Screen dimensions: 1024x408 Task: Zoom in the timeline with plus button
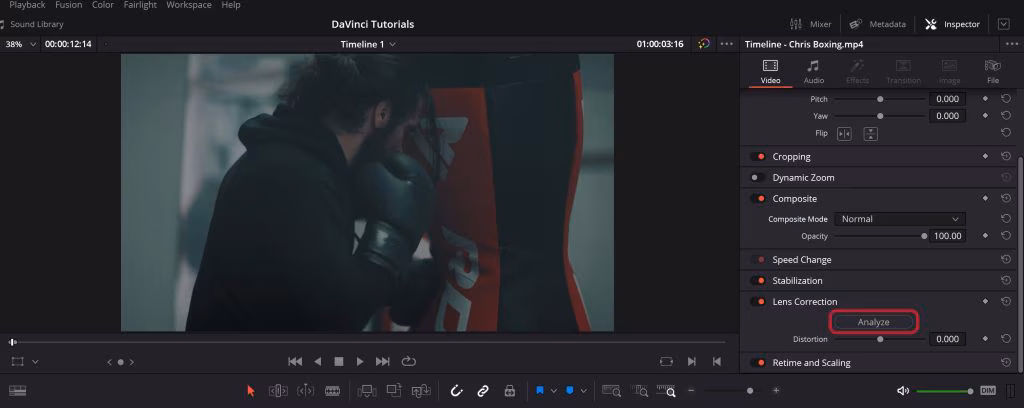coord(776,390)
